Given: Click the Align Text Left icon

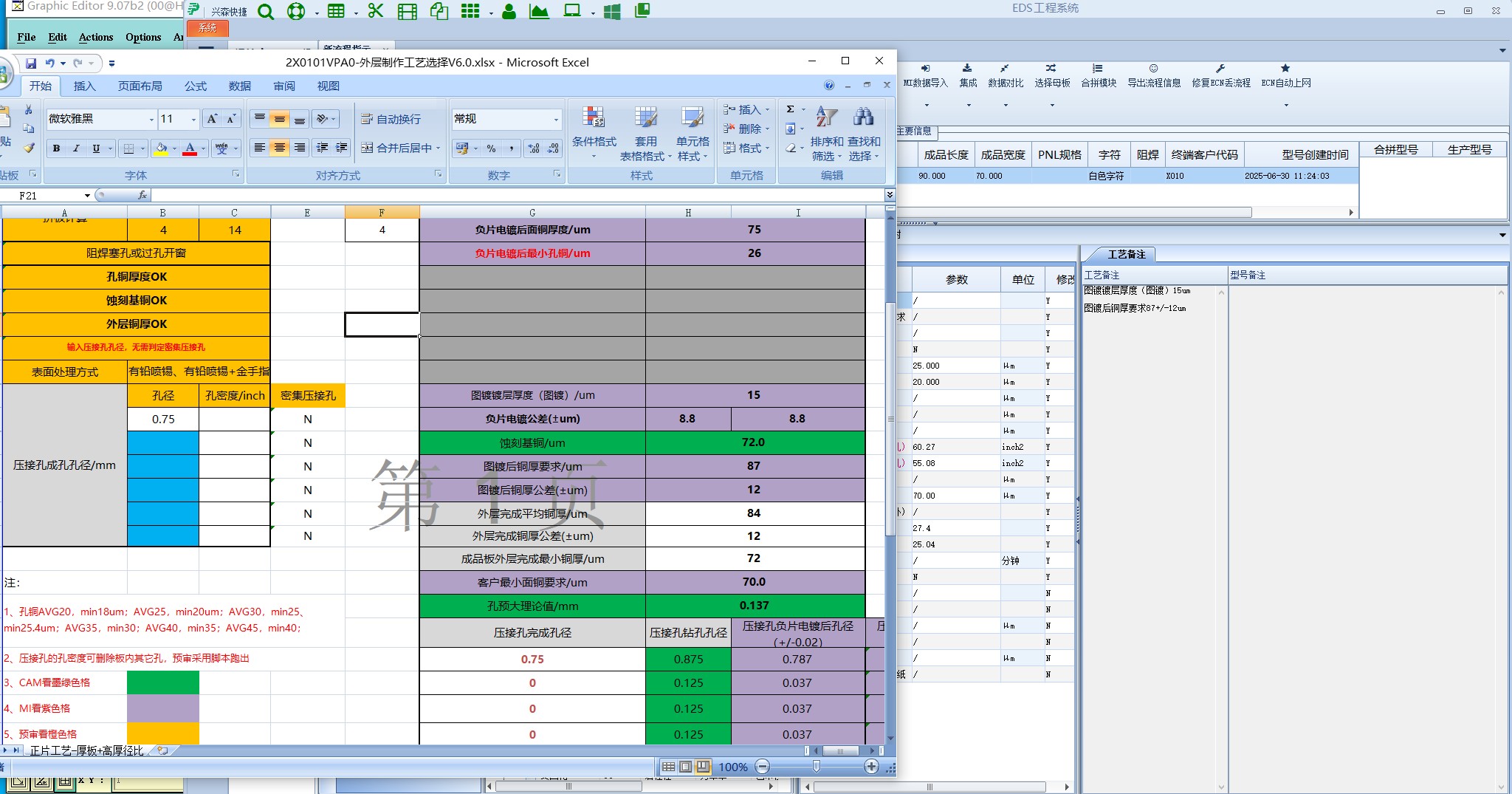Looking at the screenshot, I should [260, 148].
